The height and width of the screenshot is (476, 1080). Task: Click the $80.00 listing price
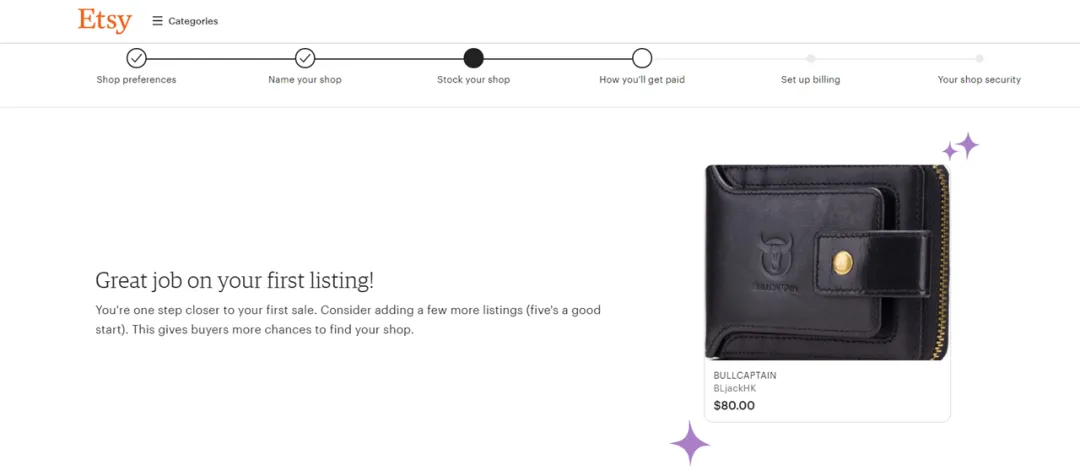(734, 406)
